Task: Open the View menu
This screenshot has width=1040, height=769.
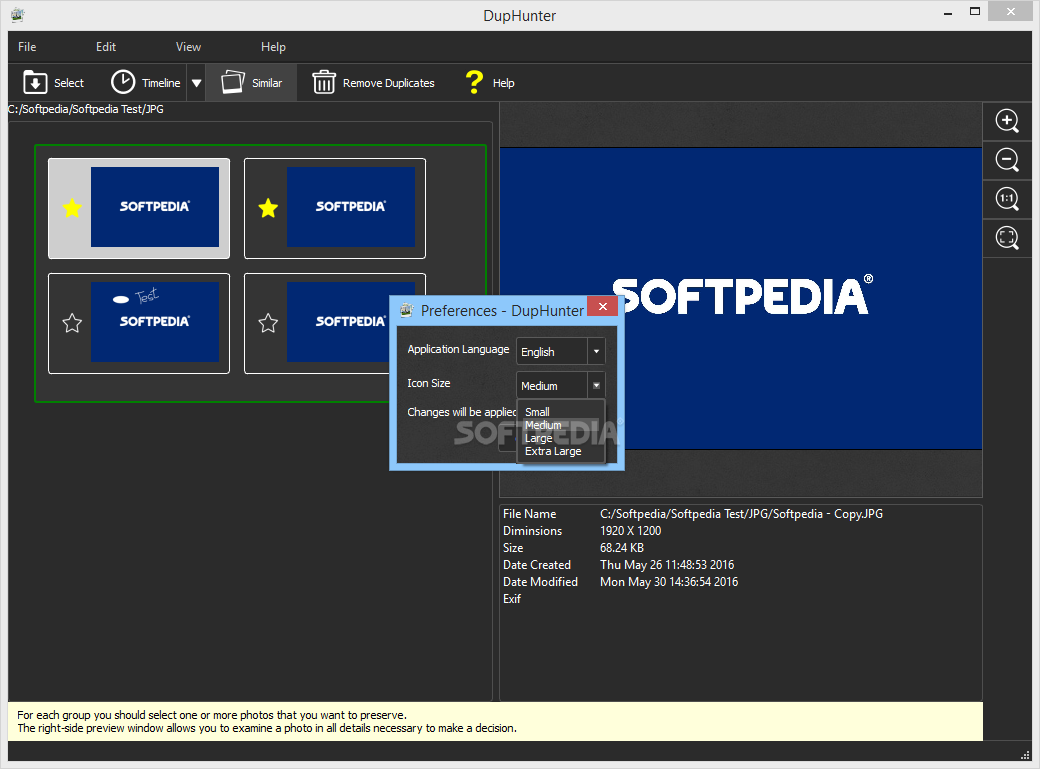Action: [188, 47]
